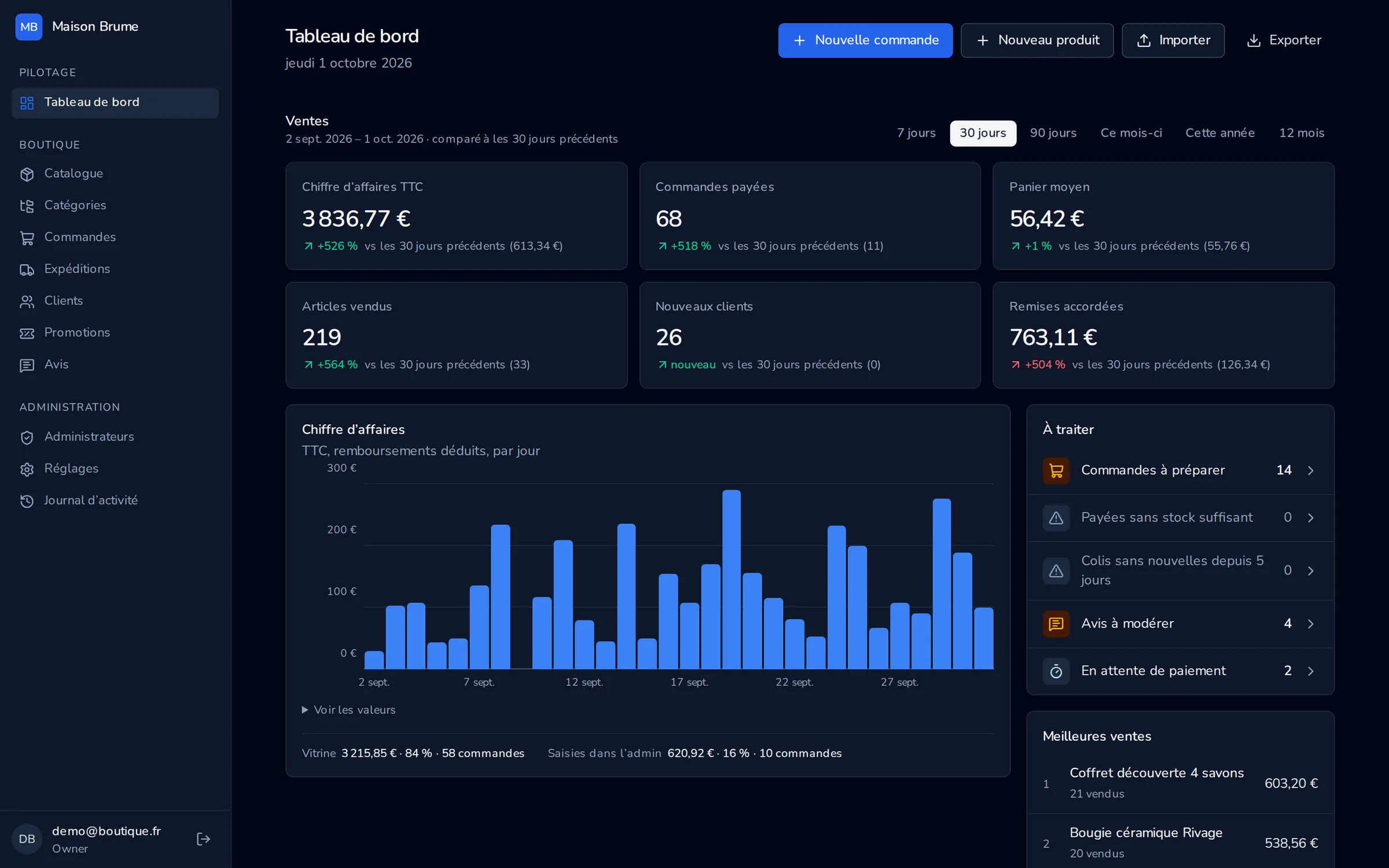
Task: Click the Expéditions truck icon
Action: [27, 269]
